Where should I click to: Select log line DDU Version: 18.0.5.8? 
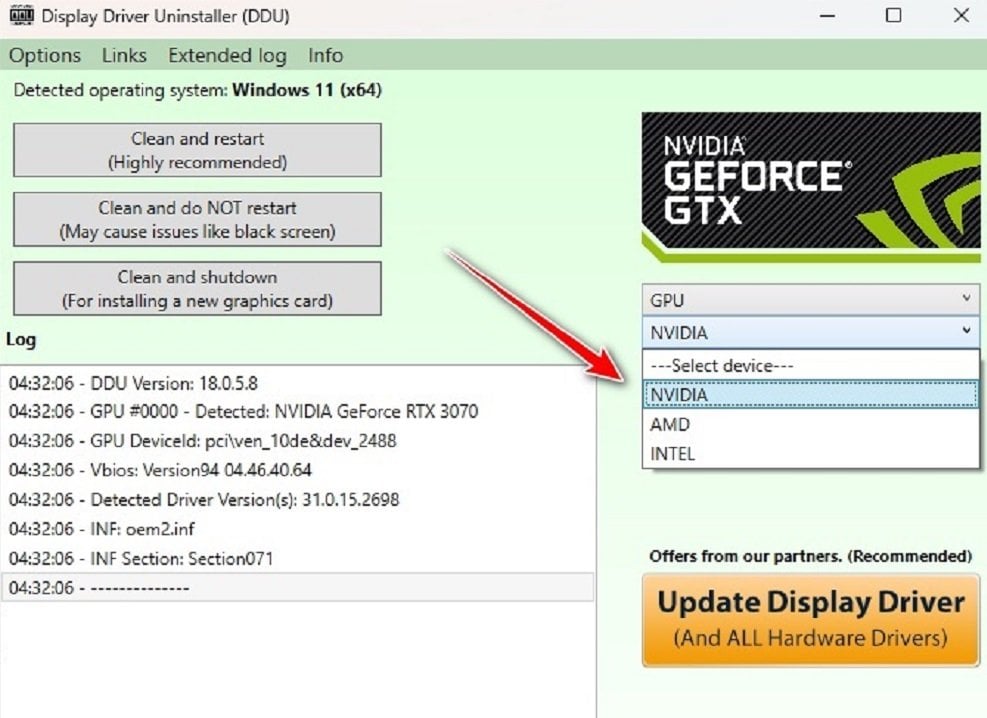[x=297, y=383]
